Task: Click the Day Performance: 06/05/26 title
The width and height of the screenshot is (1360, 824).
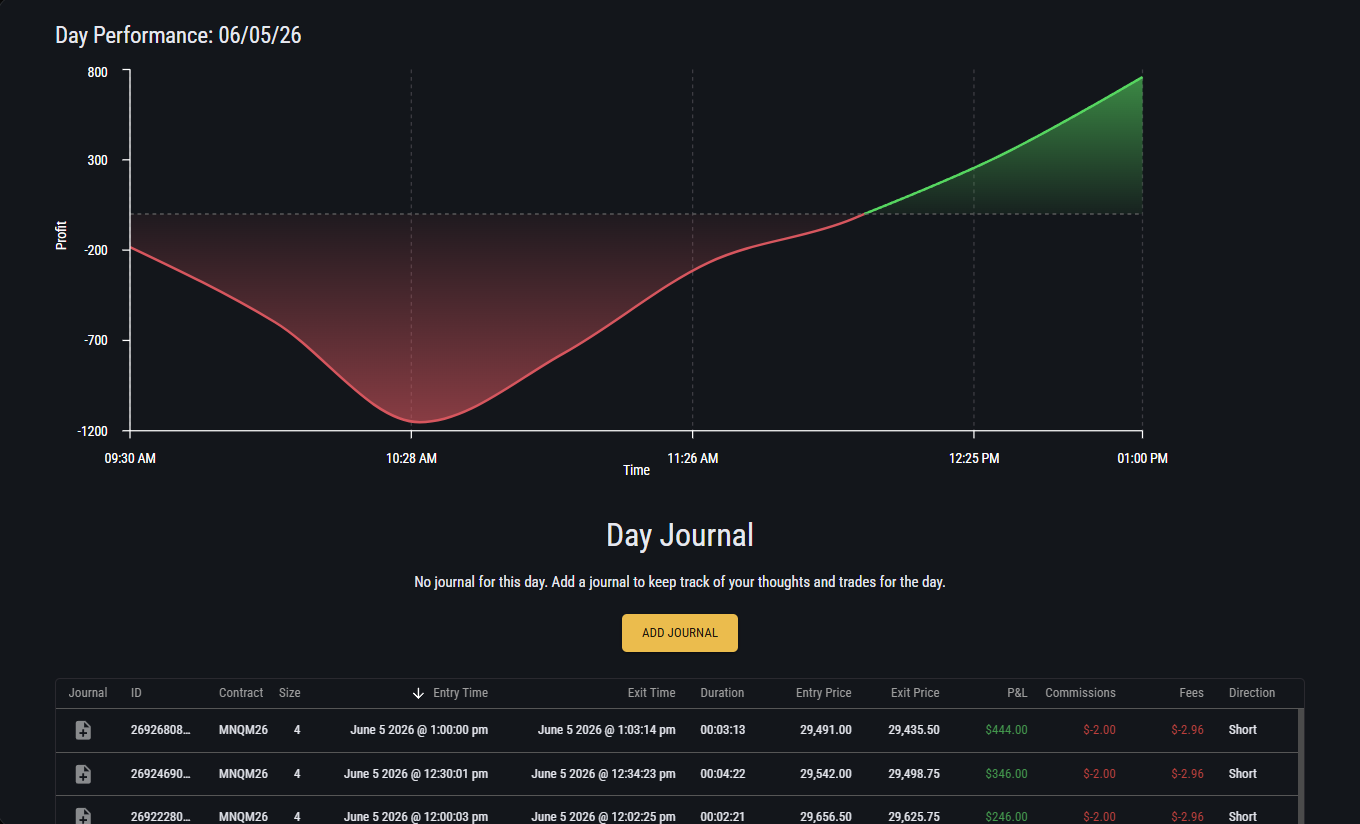Action: pyautogui.click(x=178, y=36)
